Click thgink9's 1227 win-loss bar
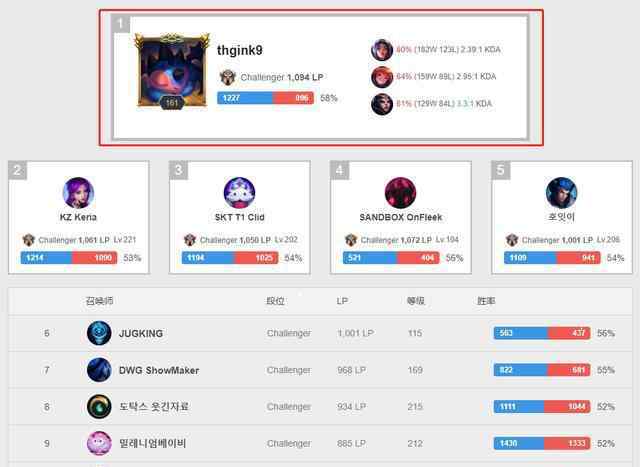The image size is (640, 467). 265,98
